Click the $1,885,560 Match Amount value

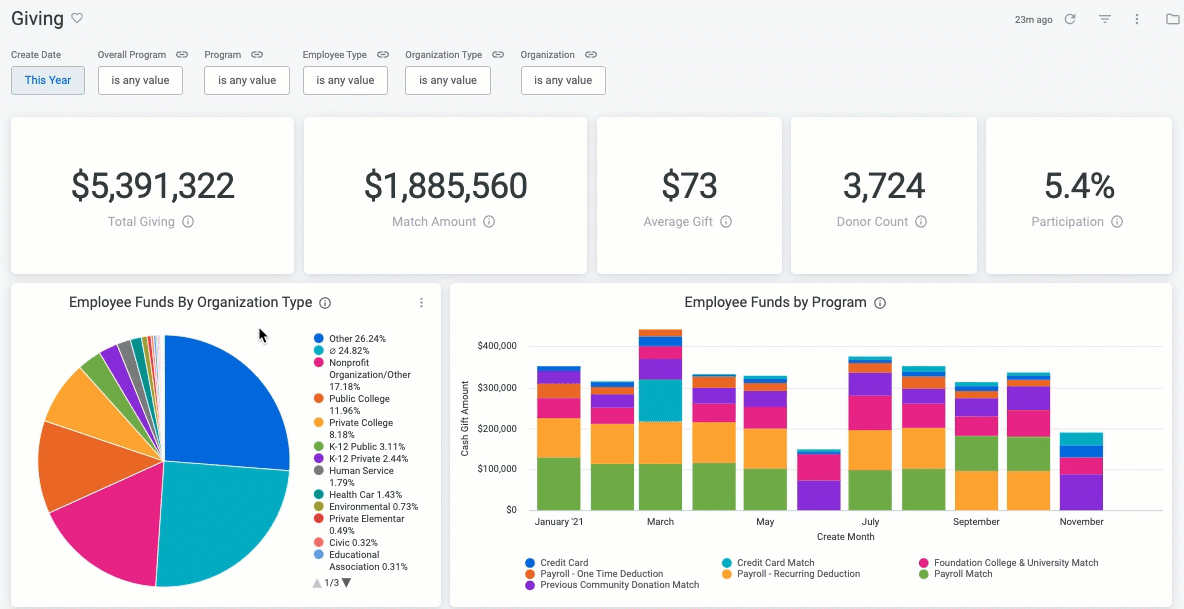[x=446, y=186]
